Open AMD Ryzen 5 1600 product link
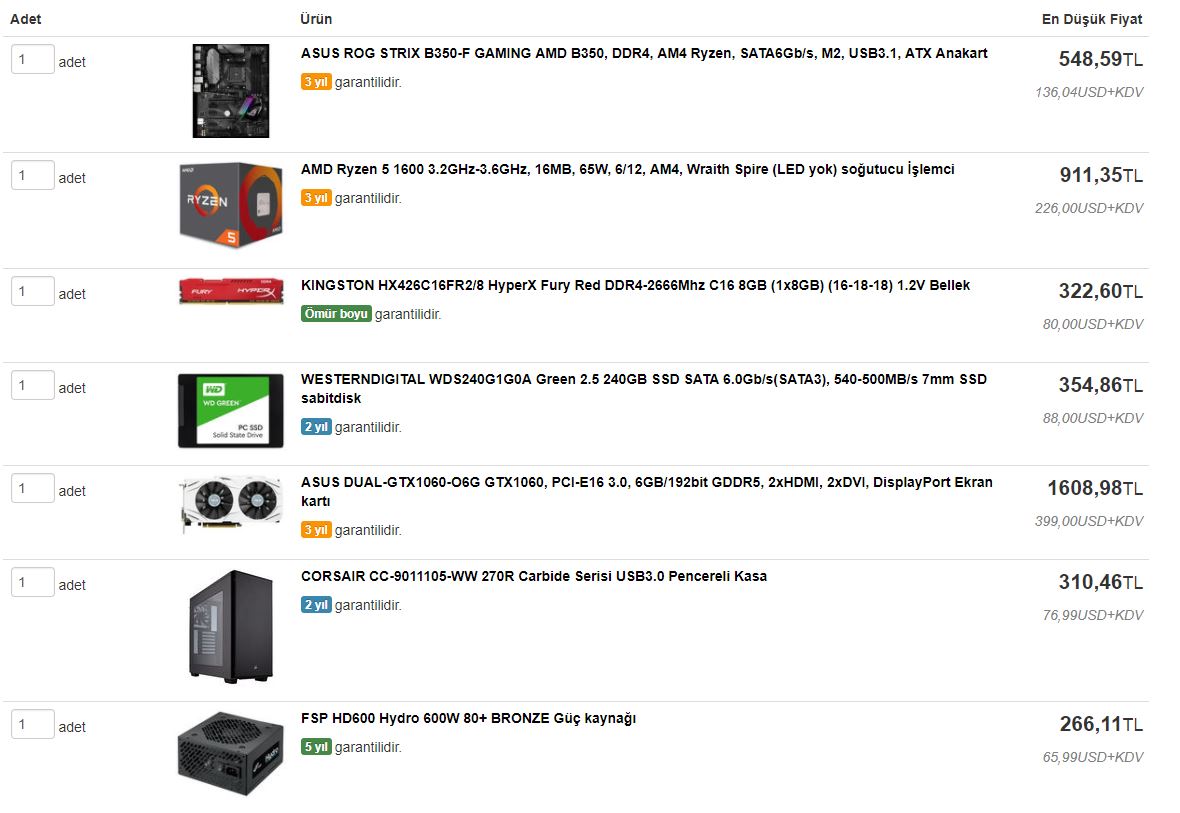 [628, 169]
